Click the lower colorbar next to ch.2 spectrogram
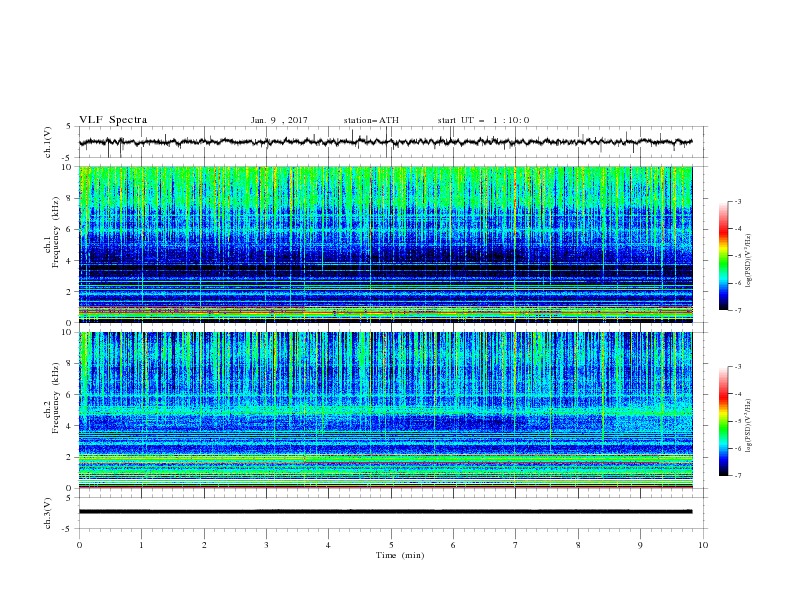This screenshot has width=792, height=612. 724,421
